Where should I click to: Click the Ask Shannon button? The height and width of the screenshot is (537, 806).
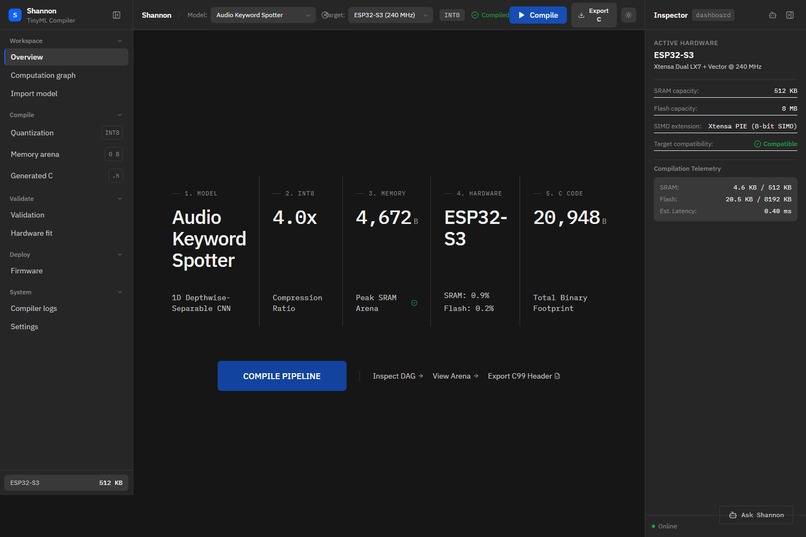coord(756,515)
